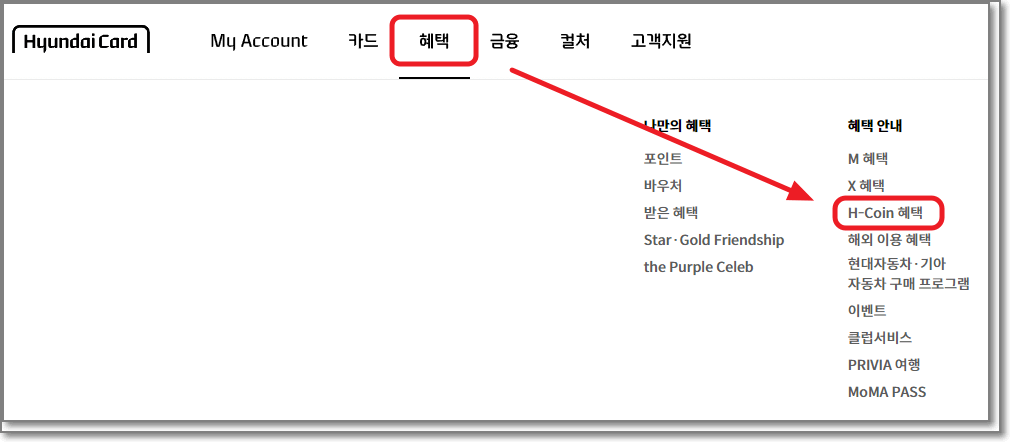Image resolution: width=1010 pixels, height=442 pixels.
Task: Open 현대자동차·기아 자동차 구매 프로그램 link
Action: [x=908, y=273]
